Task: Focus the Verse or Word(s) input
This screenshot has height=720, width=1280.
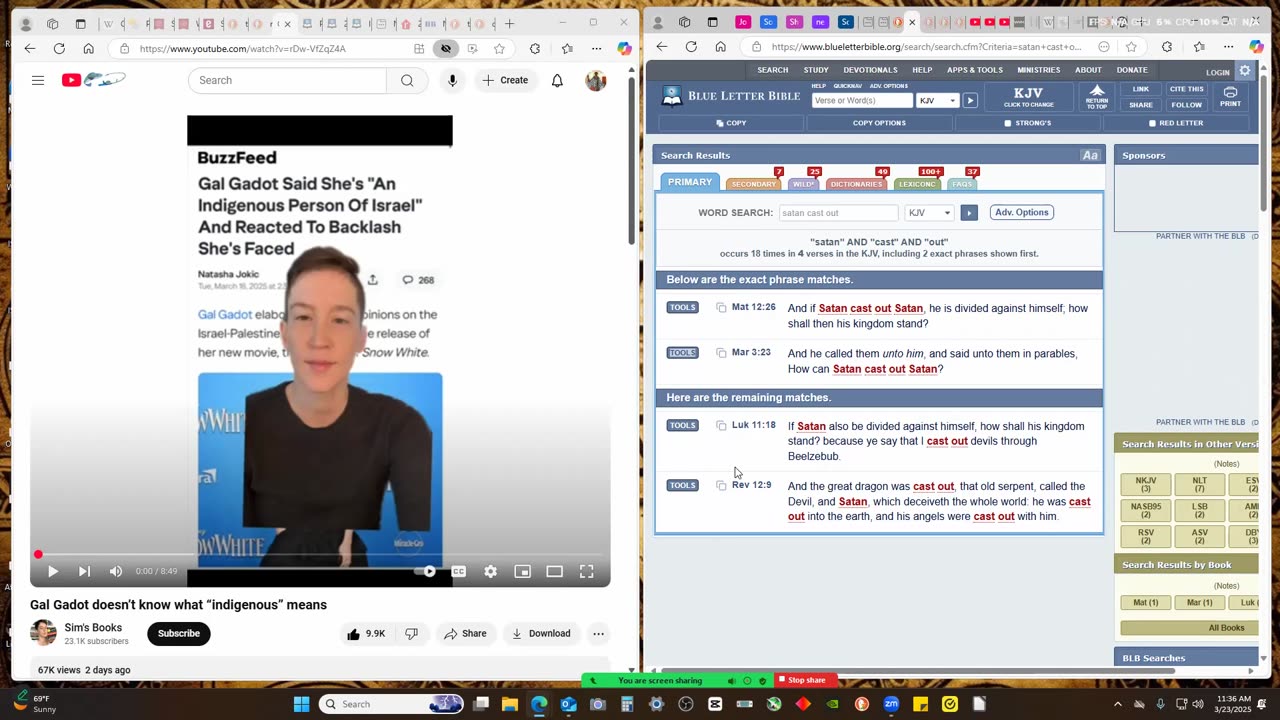Action: click(x=862, y=100)
